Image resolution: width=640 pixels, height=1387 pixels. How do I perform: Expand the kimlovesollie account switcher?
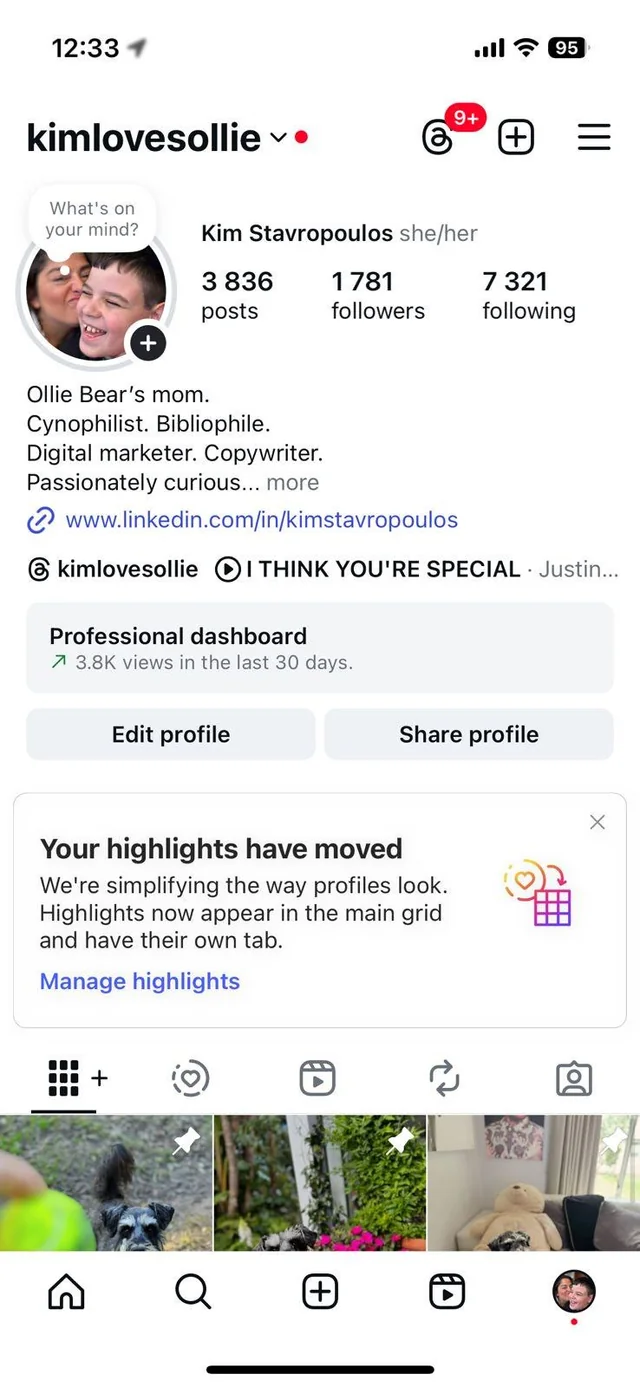tap(278, 138)
